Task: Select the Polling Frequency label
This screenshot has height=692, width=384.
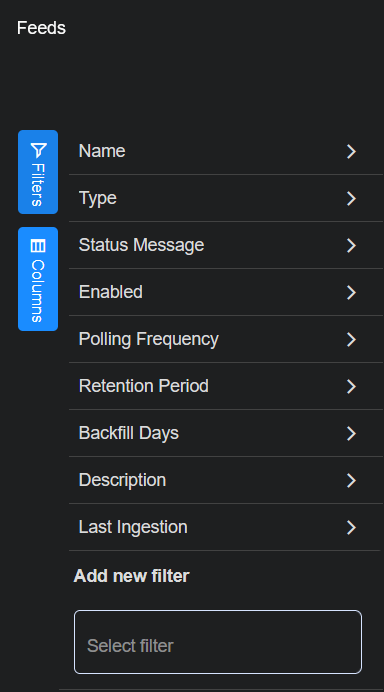Action: click(149, 339)
